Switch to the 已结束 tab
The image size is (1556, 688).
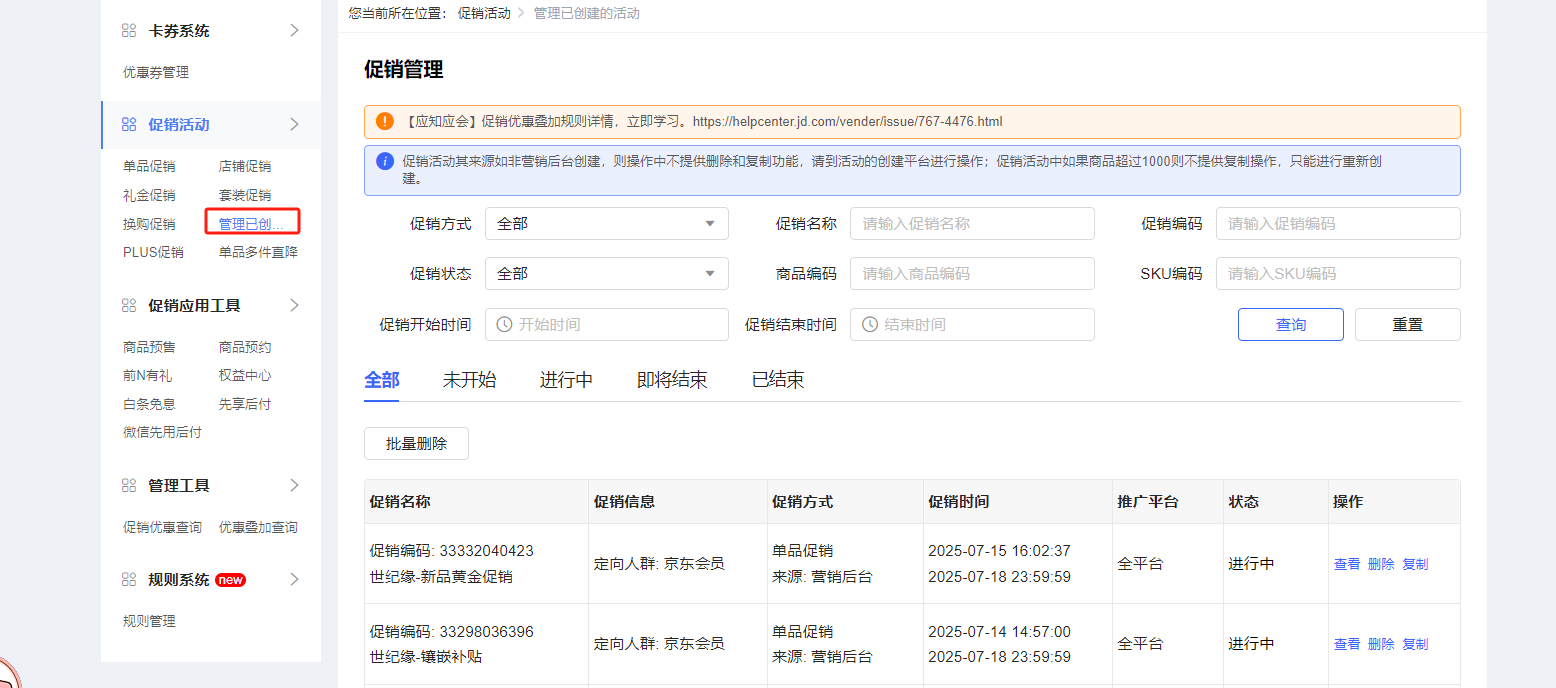point(777,380)
